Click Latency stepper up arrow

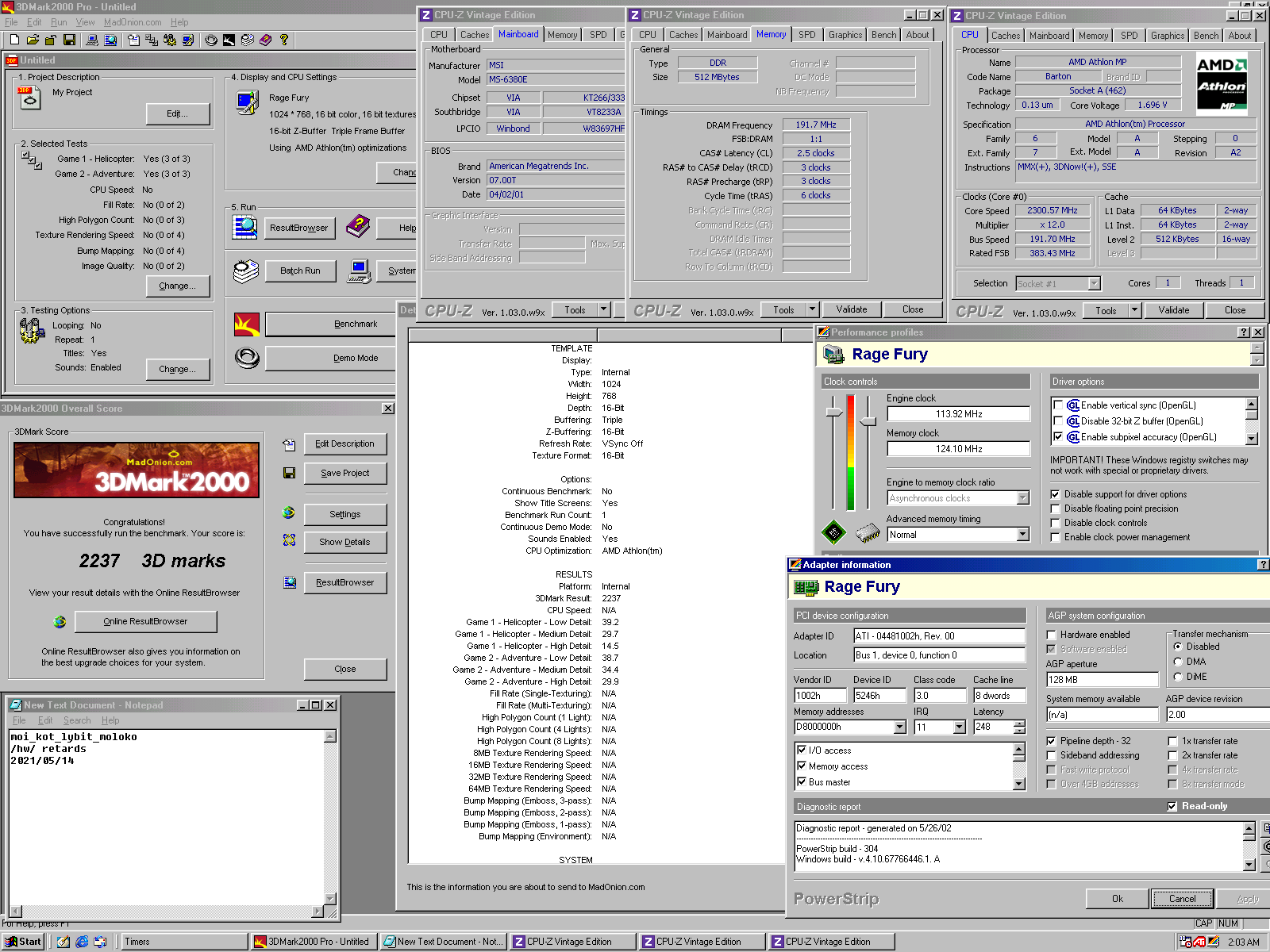pyautogui.click(x=1020, y=723)
